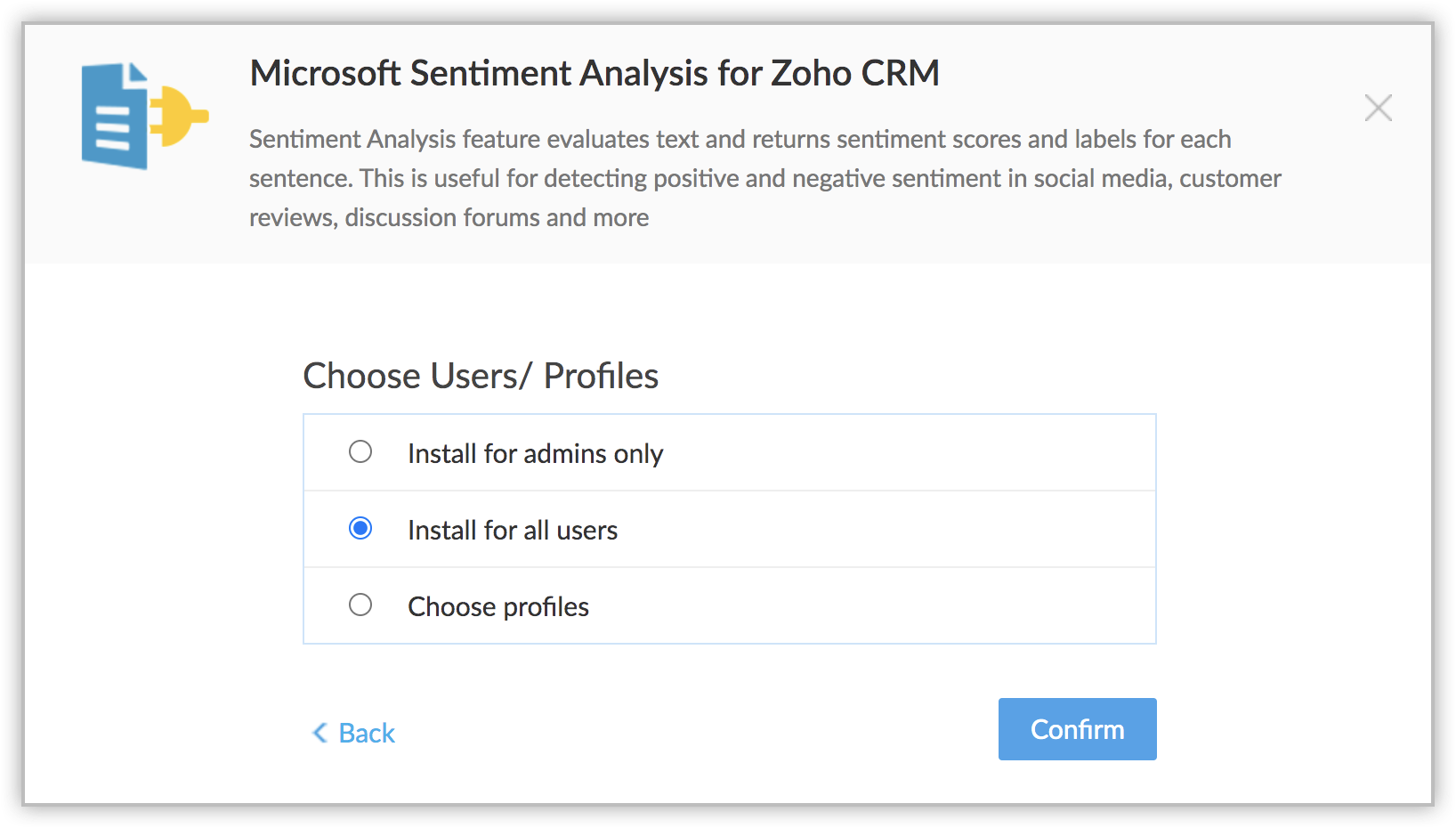1456x828 pixels.
Task: Go back using the Back link
Action: pos(366,733)
